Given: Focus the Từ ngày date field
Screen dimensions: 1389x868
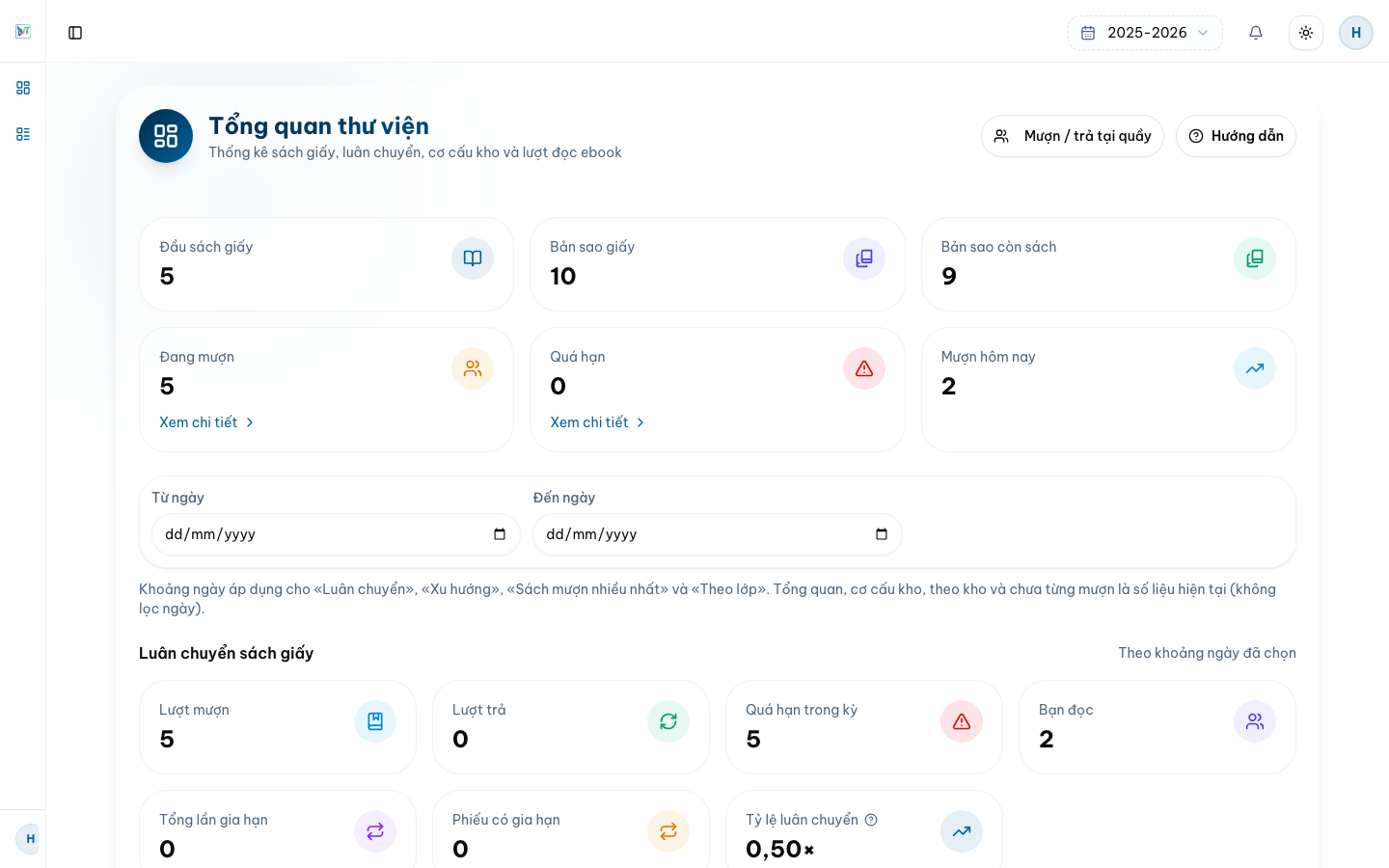Looking at the screenshot, I should point(336,534).
